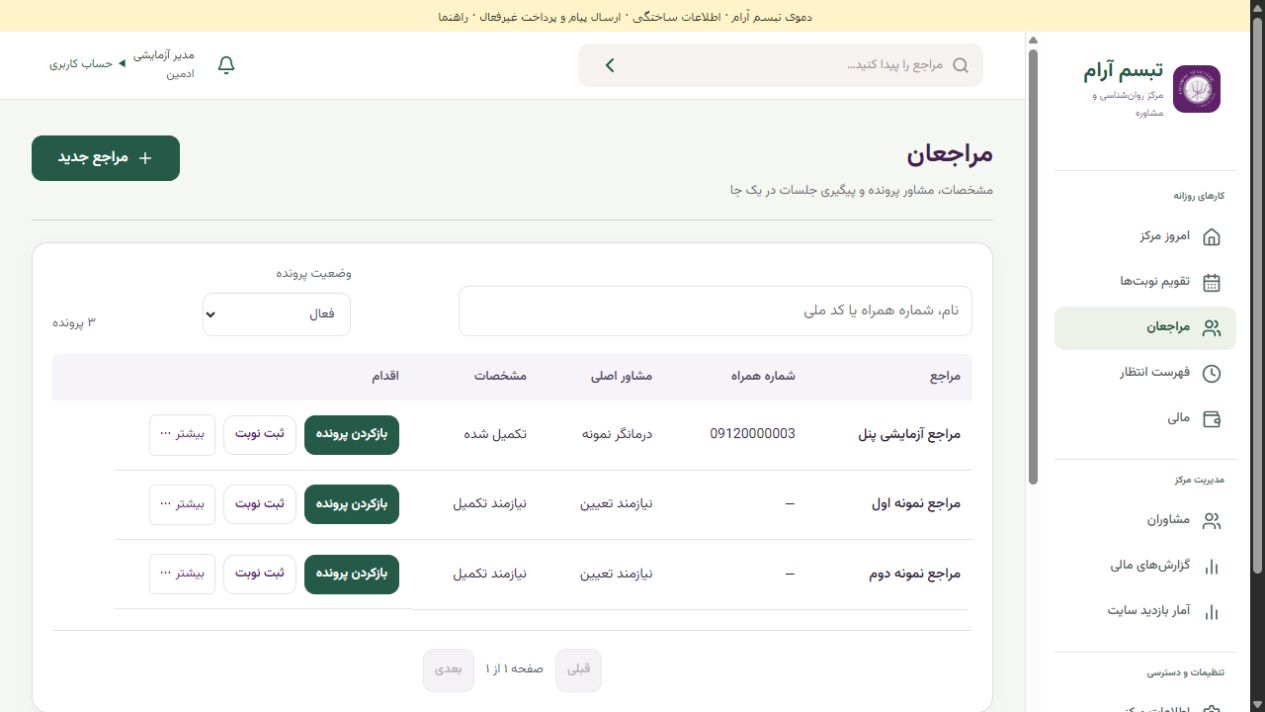Open بیشتر menu for مراجع نمونه دوم
The height and width of the screenshot is (712, 1265).
(182, 574)
